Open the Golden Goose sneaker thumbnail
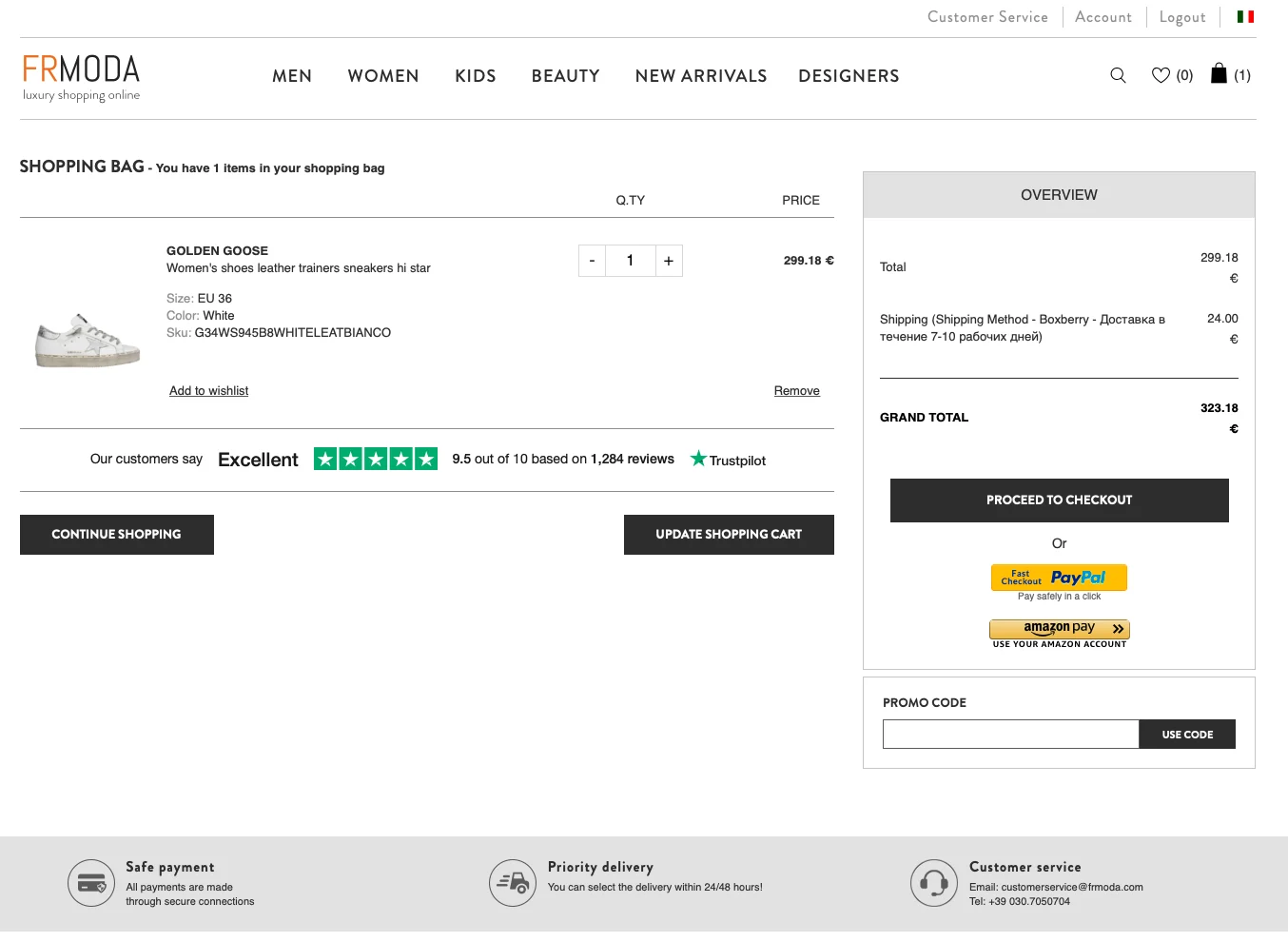The width and height of the screenshot is (1288, 942). coord(88,340)
